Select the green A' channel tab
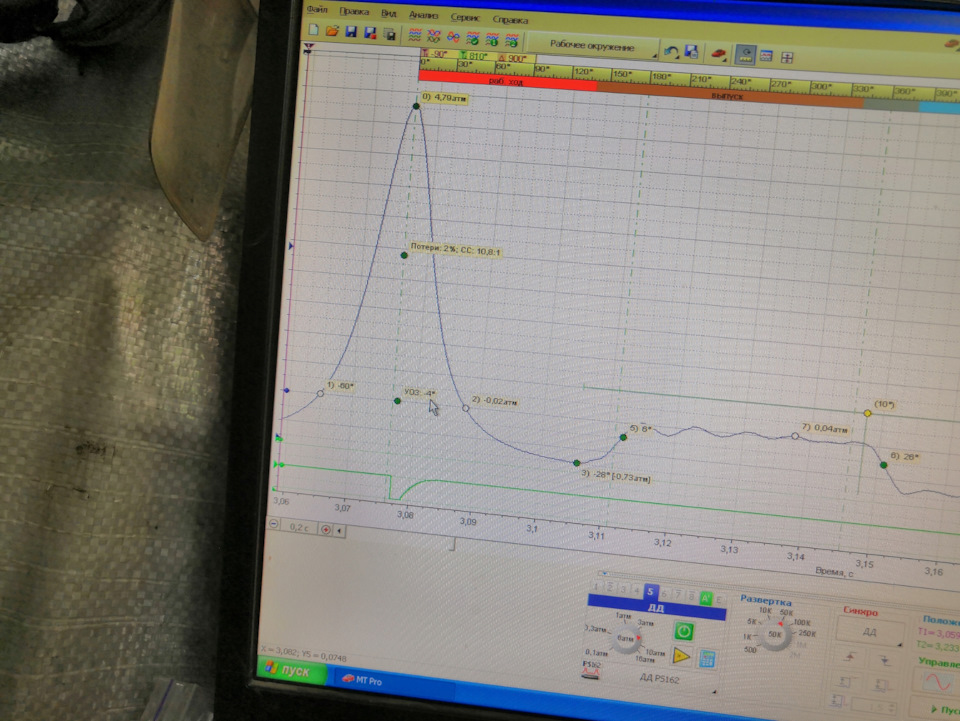This screenshot has width=960, height=721. 705,597
